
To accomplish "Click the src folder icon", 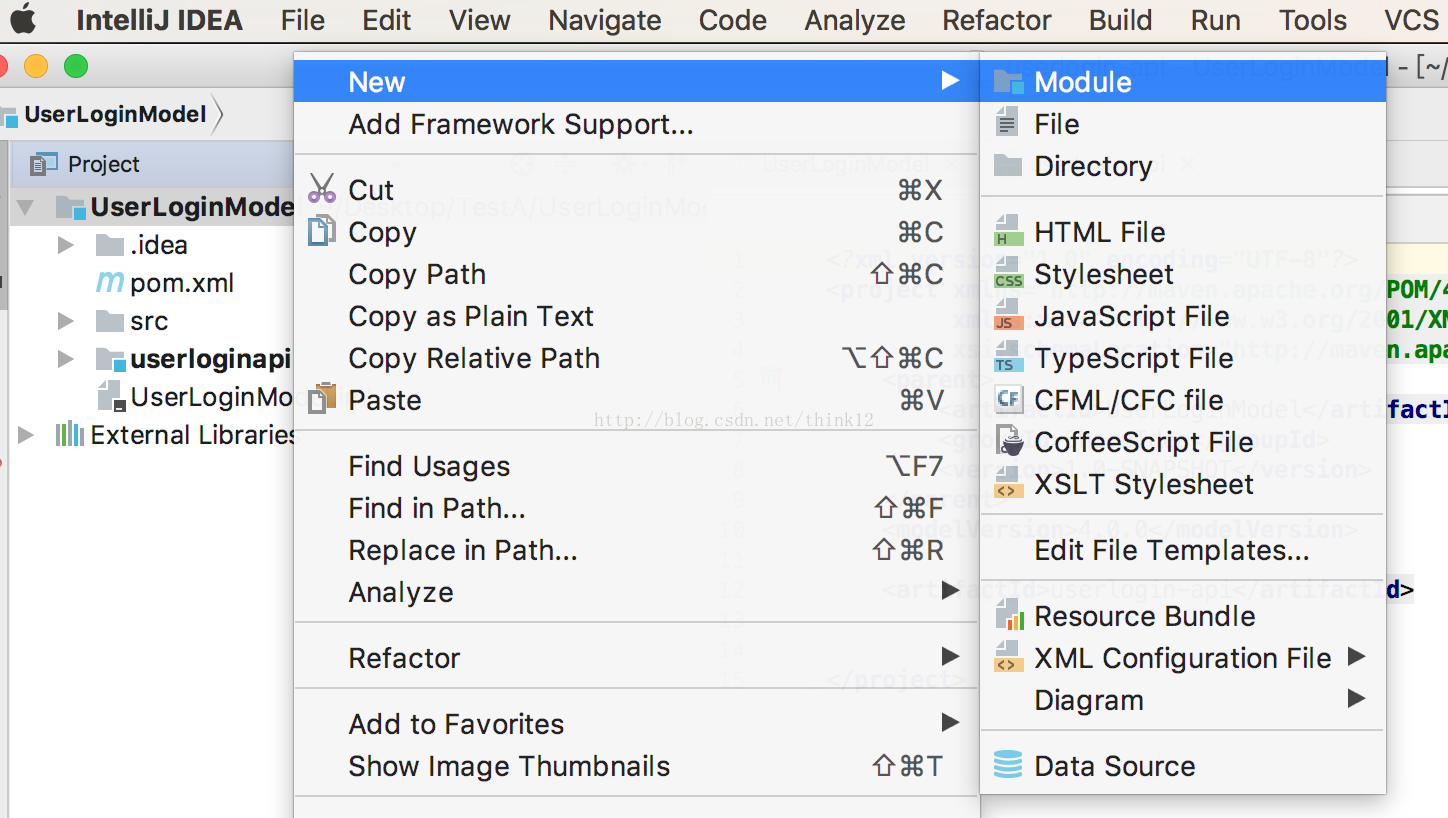I will [109, 321].
